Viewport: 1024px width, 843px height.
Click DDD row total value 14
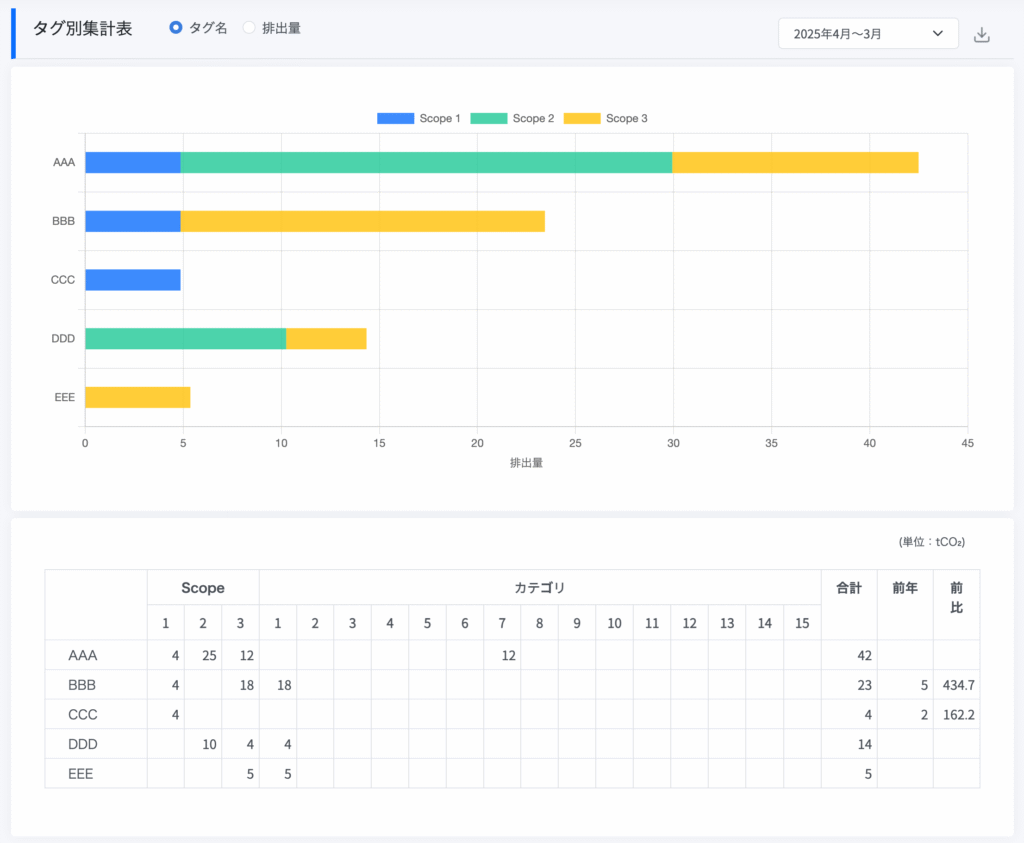coord(864,744)
